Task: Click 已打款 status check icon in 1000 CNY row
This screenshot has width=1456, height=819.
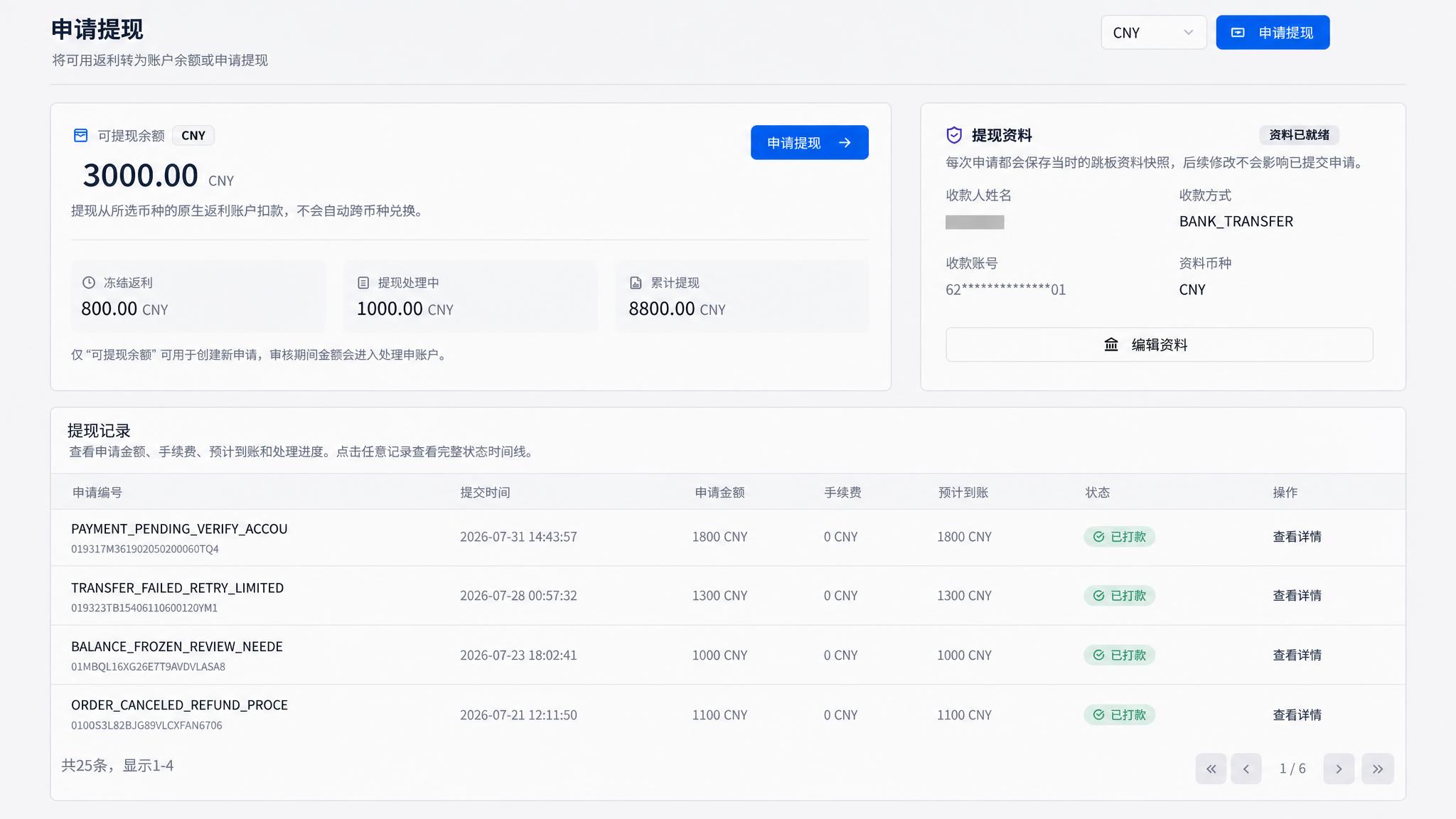Action: click(x=1099, y=655)
